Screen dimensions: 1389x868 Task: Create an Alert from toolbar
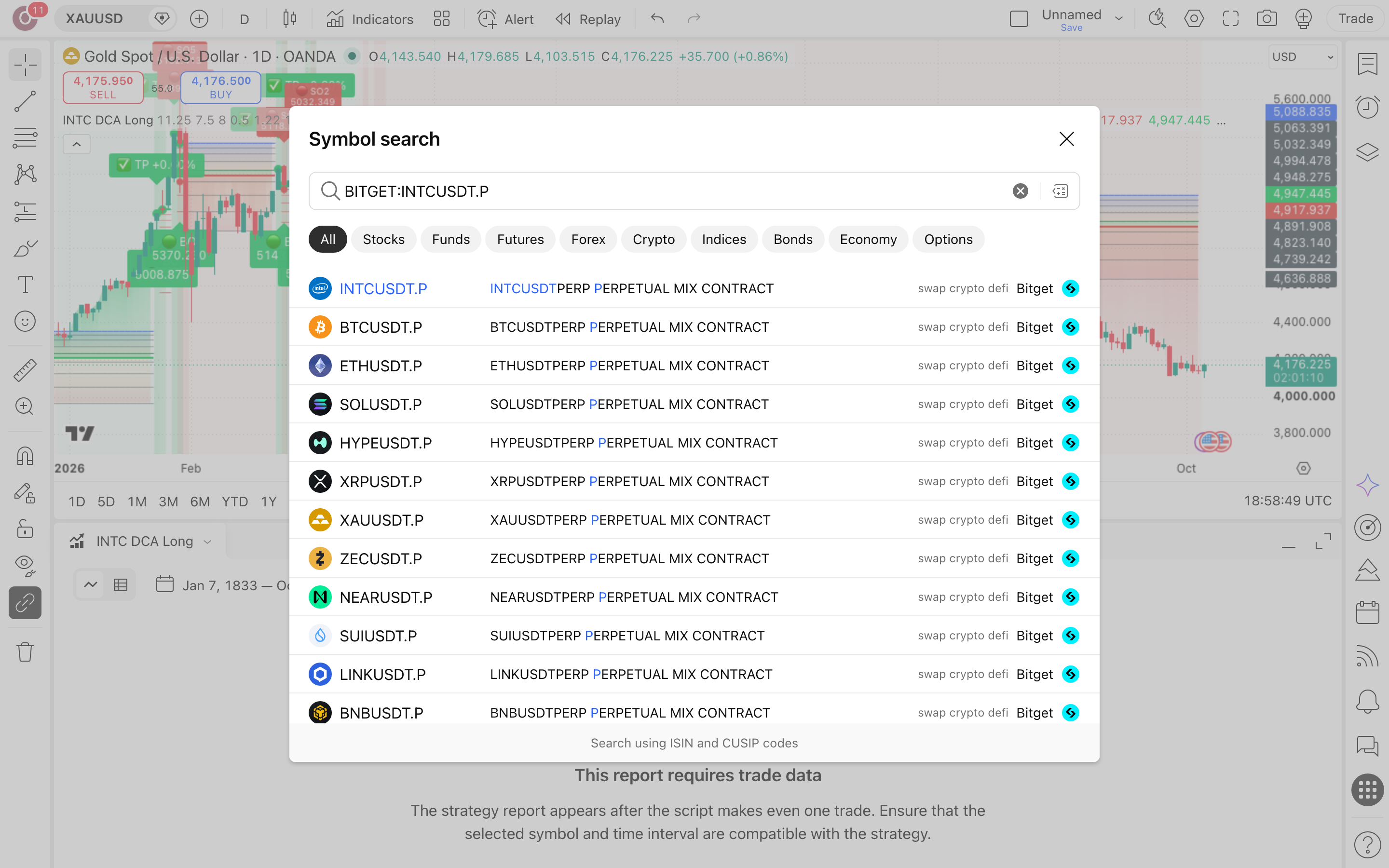pos(505,19)
